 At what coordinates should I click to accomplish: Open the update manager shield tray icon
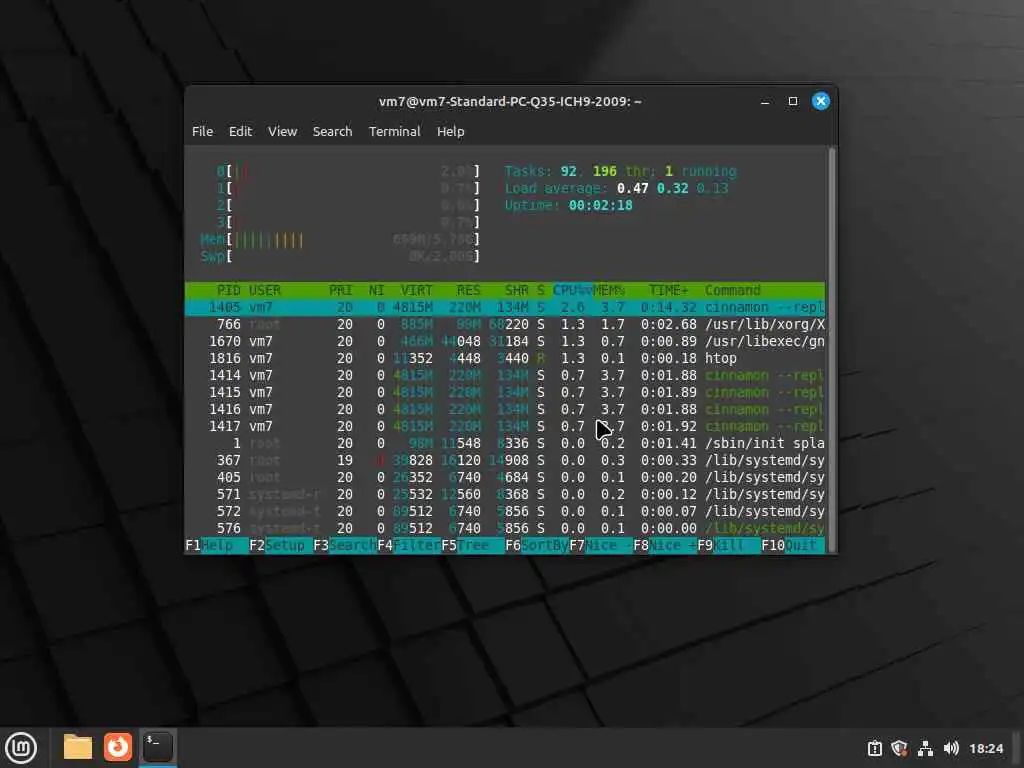coord(899,748)
